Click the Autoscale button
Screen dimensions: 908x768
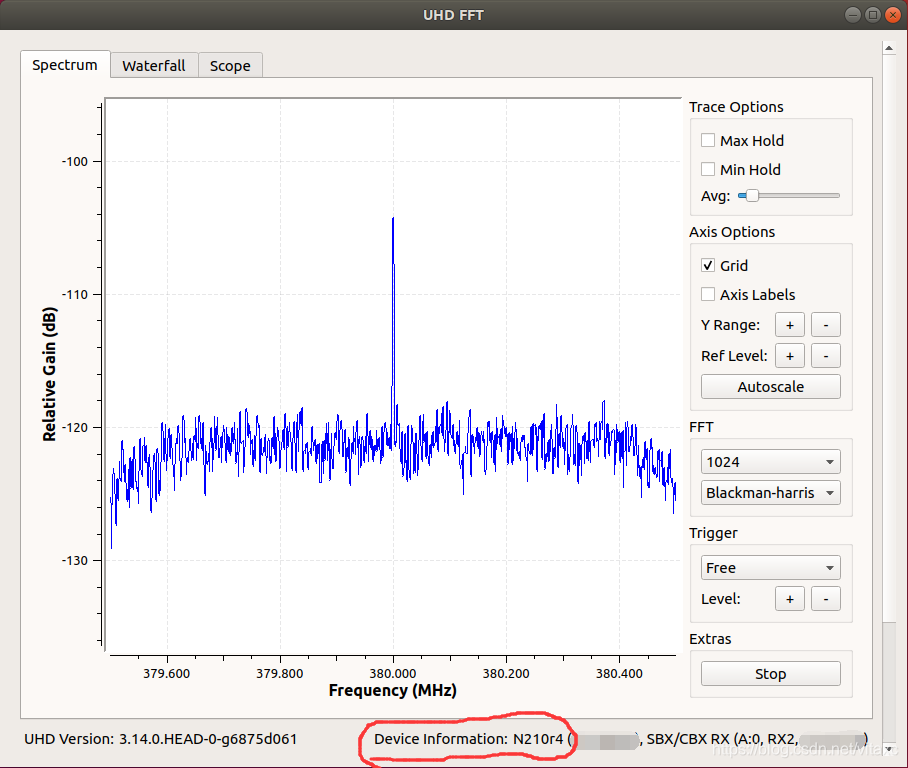(x=771, y=386)
